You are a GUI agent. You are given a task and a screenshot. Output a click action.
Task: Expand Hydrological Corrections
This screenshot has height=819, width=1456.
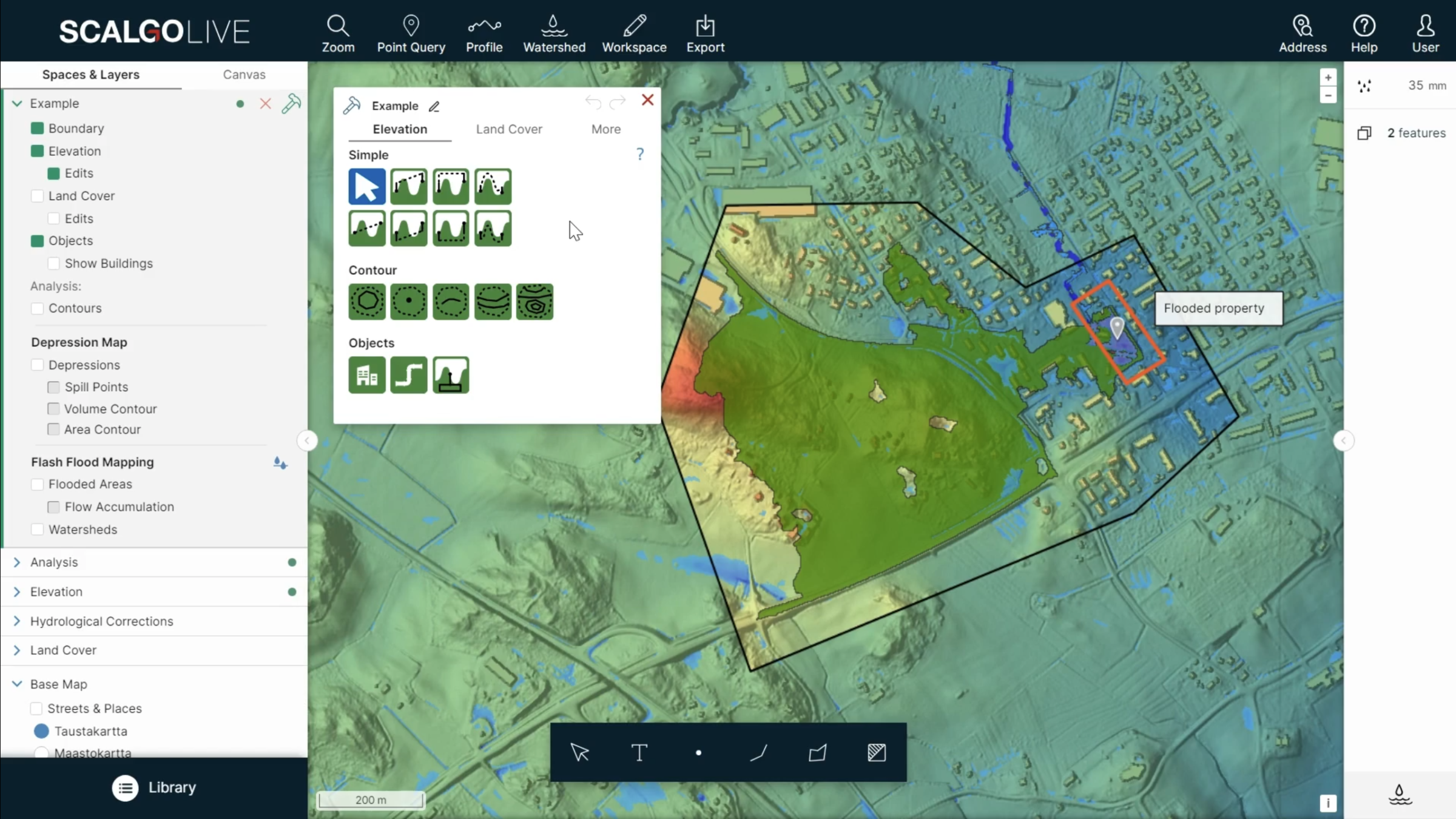coord(17,621)
